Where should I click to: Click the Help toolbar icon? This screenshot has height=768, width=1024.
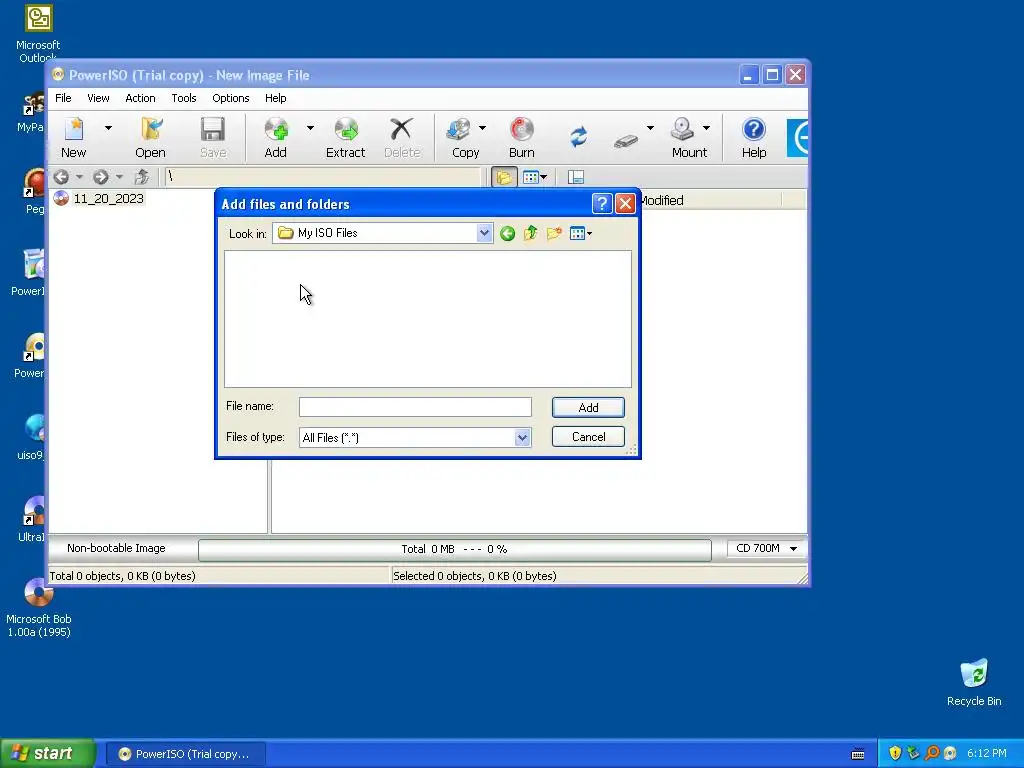coord(754,137)
